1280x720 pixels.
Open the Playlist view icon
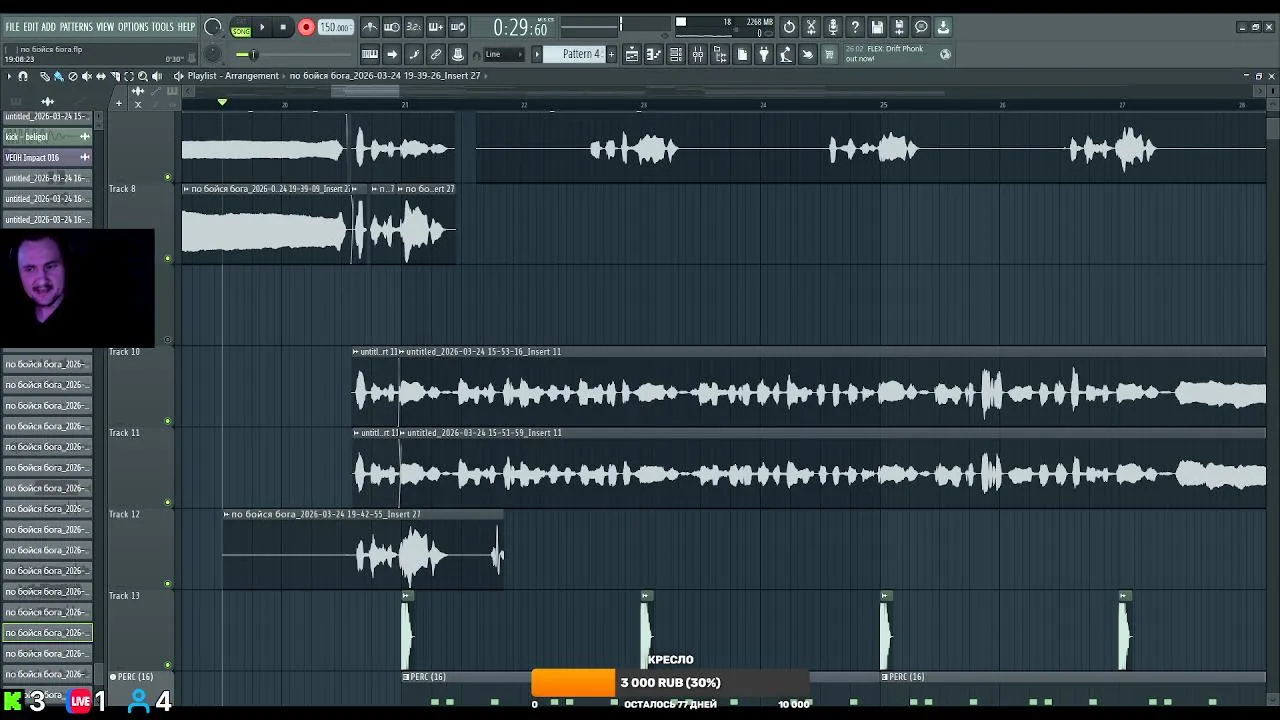(632, 55)
